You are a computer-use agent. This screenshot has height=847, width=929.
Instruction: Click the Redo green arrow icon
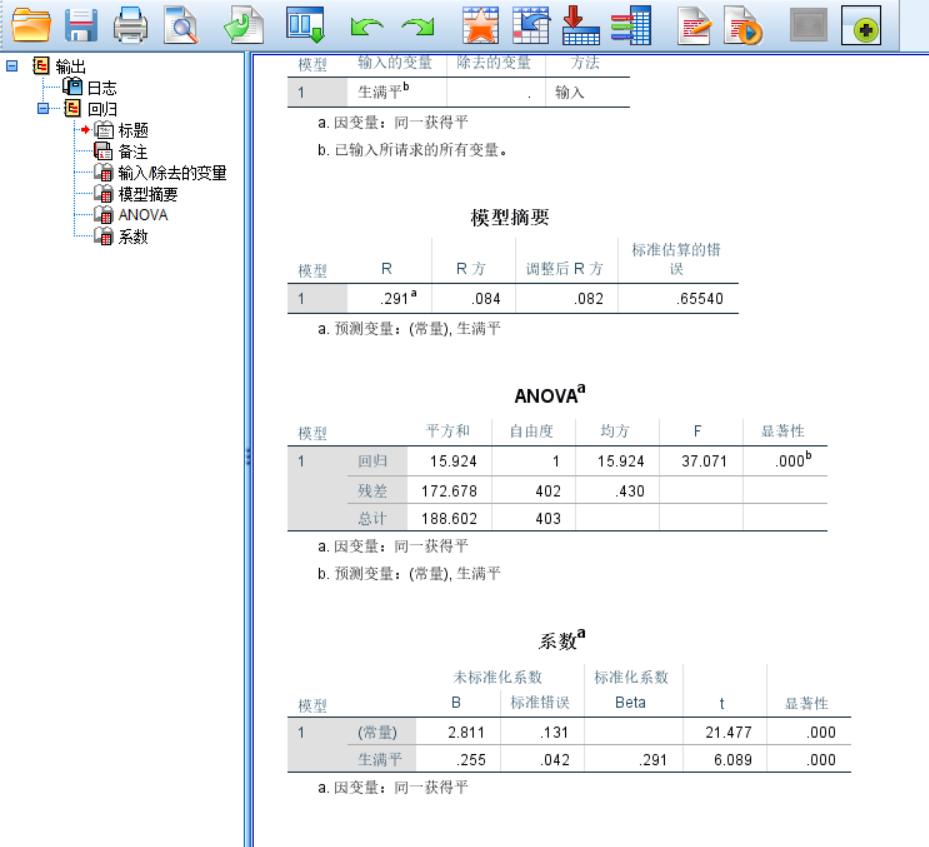[418, 26]
